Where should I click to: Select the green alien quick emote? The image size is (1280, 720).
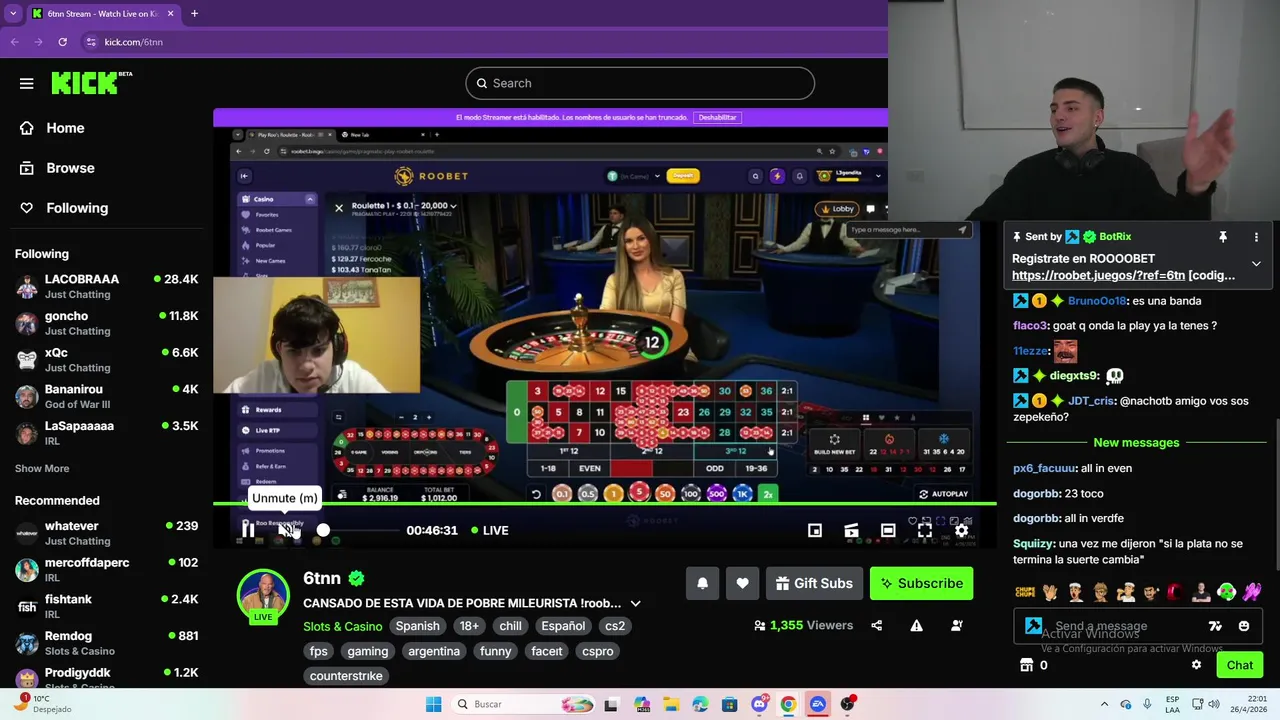pyautogui.click(x=1227, y=592)
